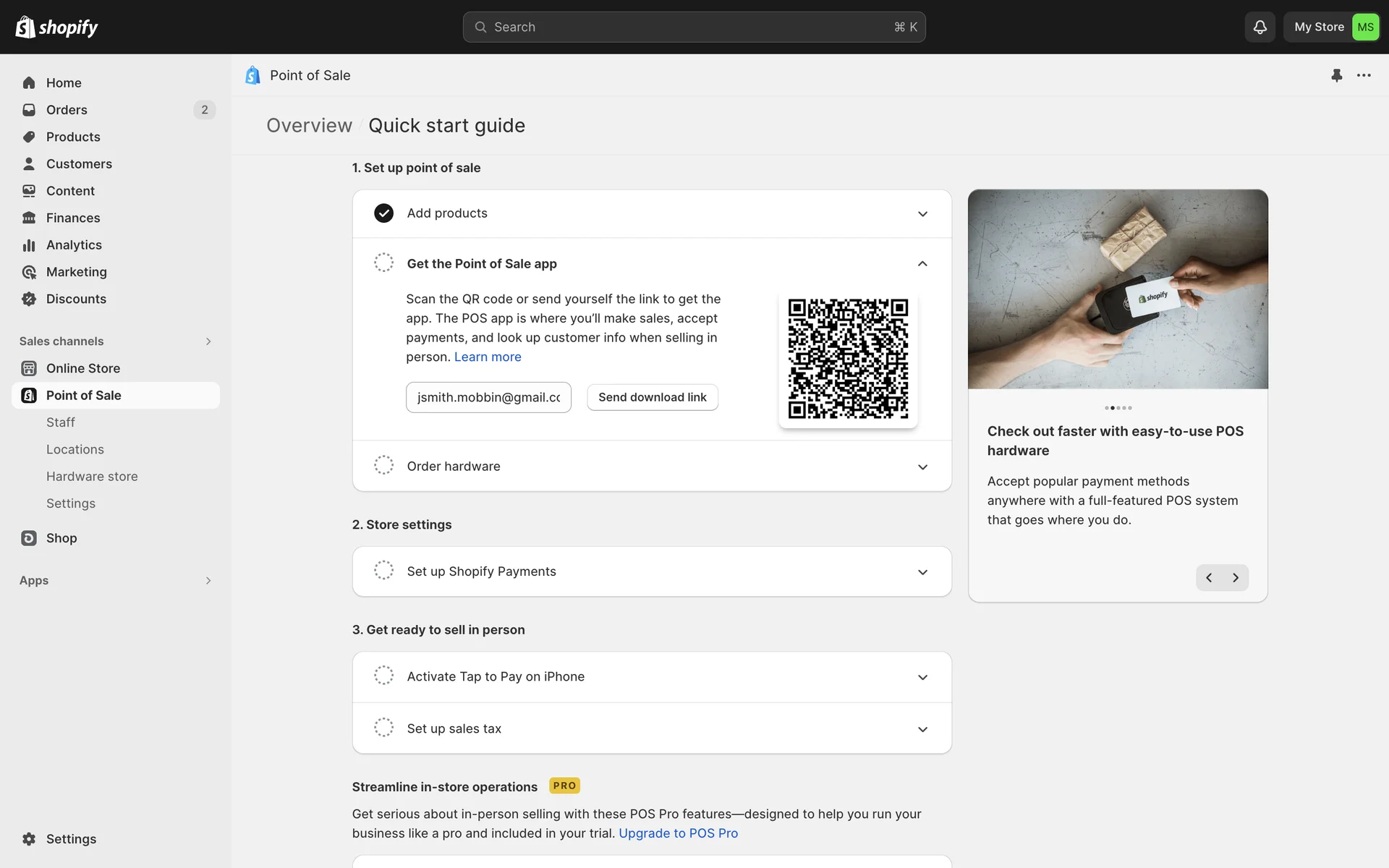Mark Set up Shopify Payments as done
1389x868 pixels.
point(383,570)
